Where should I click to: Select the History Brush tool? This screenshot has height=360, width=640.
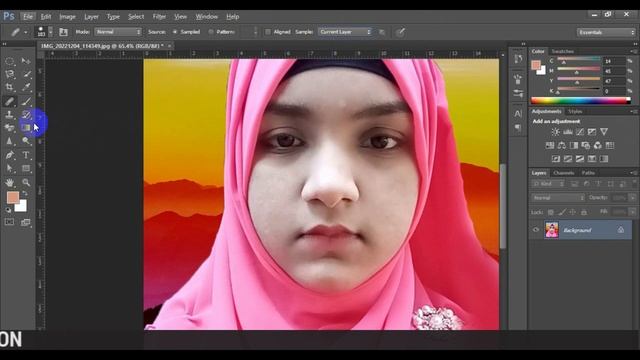26,115
